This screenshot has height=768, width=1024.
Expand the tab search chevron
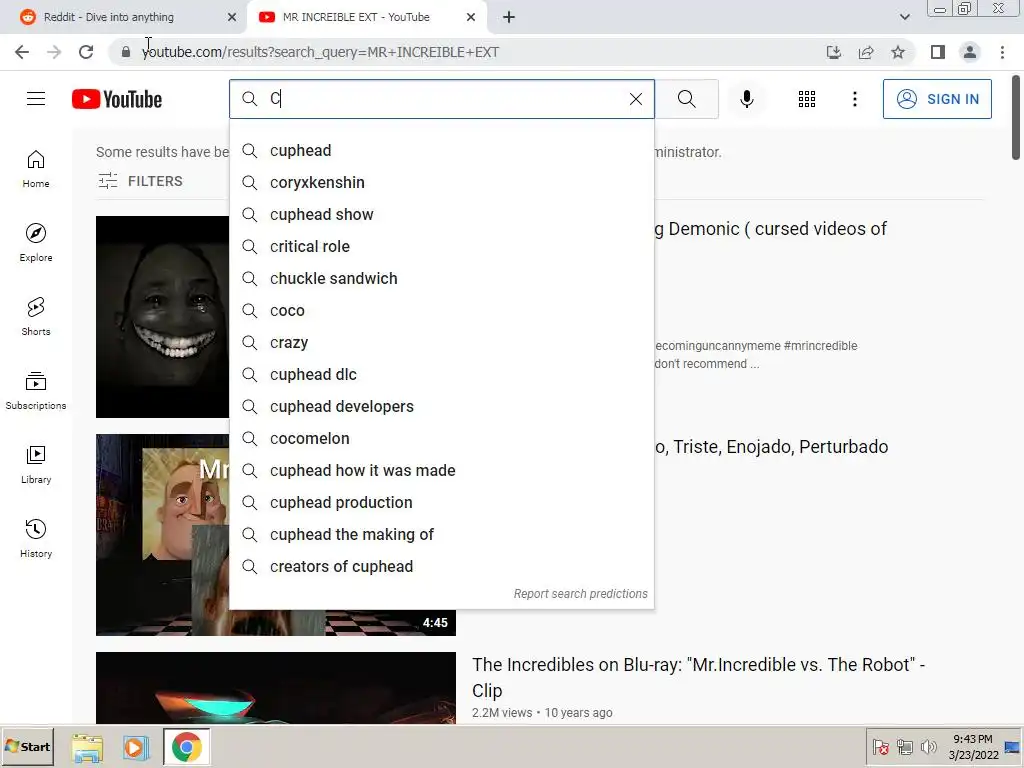904,17
